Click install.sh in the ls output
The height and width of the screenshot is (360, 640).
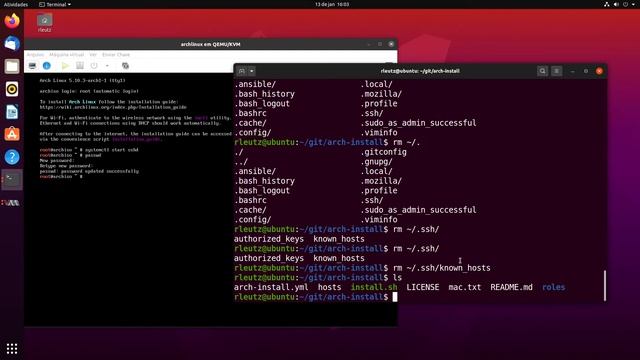tap(374, 287)
